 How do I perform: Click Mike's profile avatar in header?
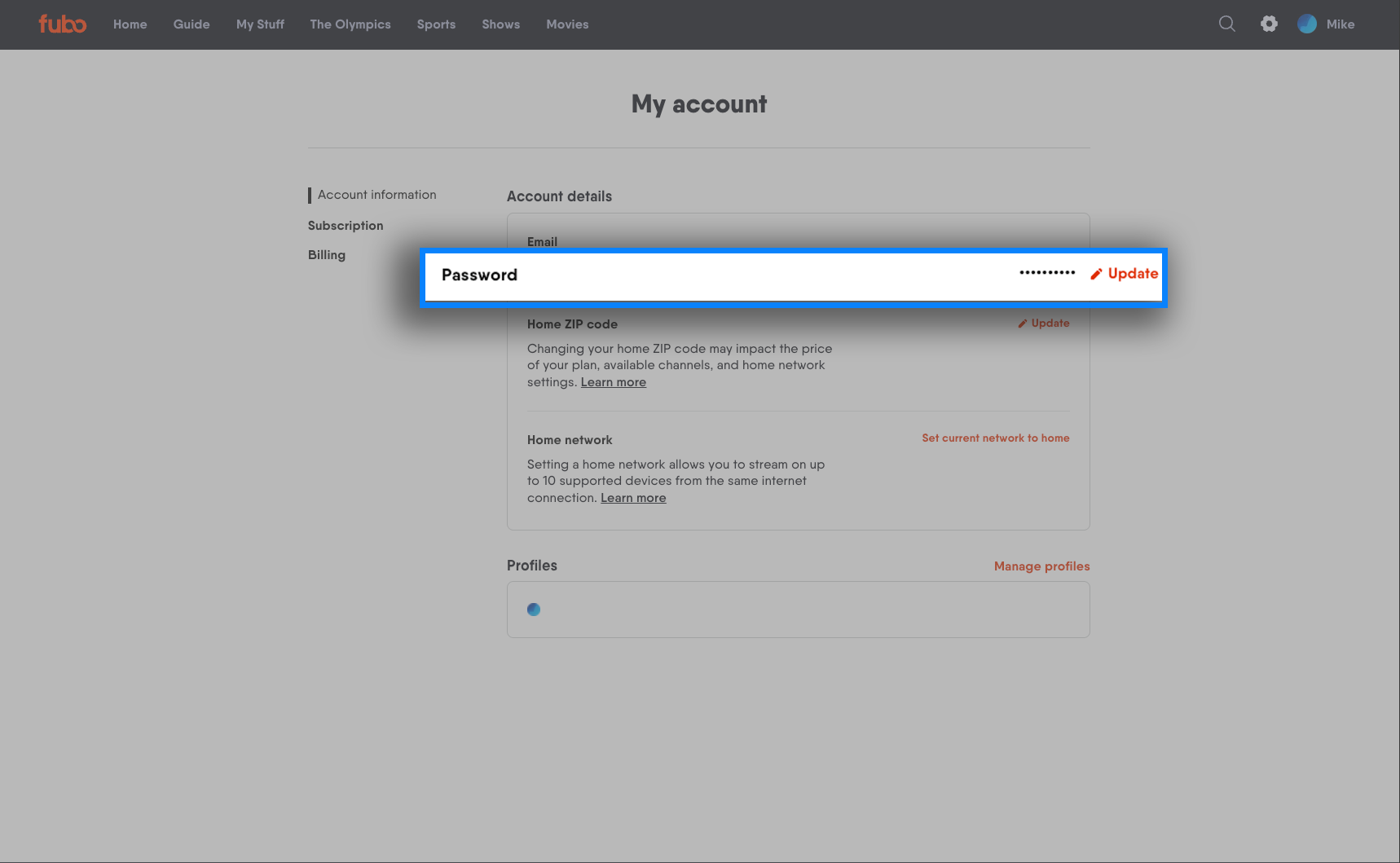click(1307, 24)
